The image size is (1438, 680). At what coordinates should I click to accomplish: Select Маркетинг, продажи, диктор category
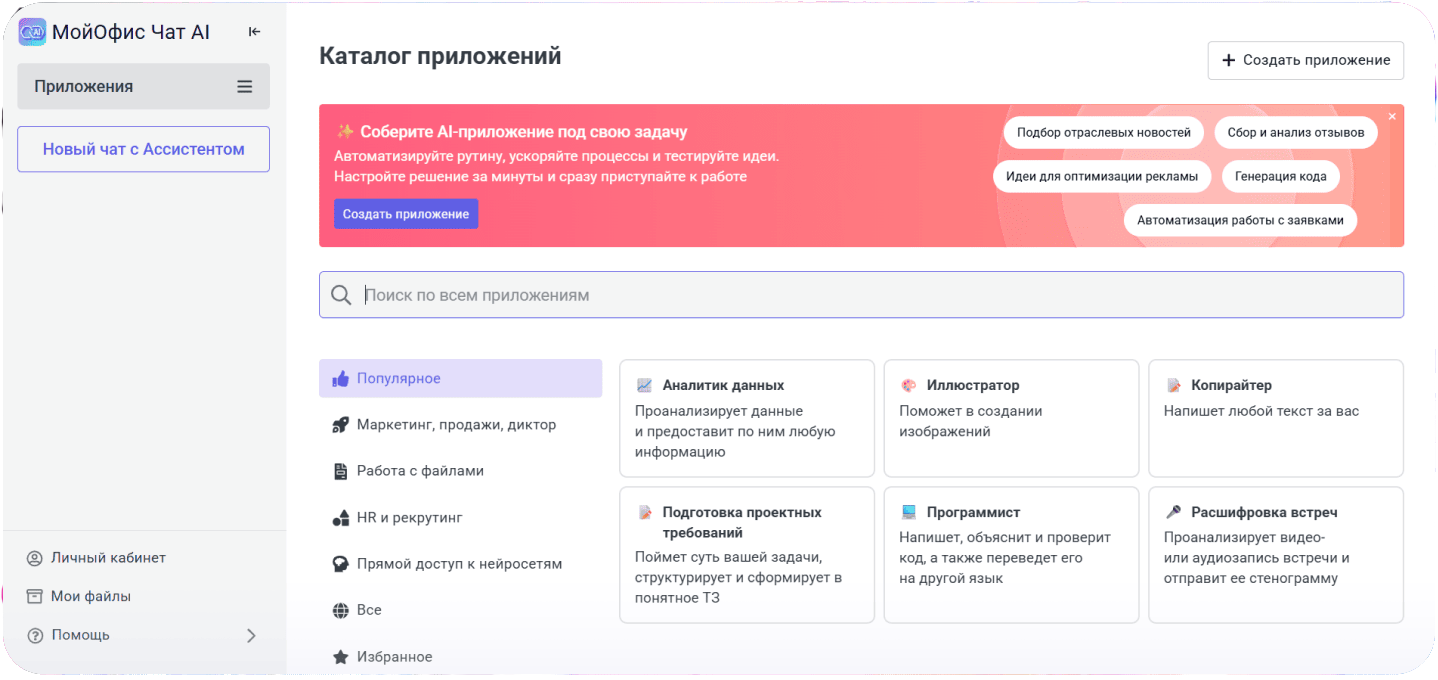pos(456,425)
